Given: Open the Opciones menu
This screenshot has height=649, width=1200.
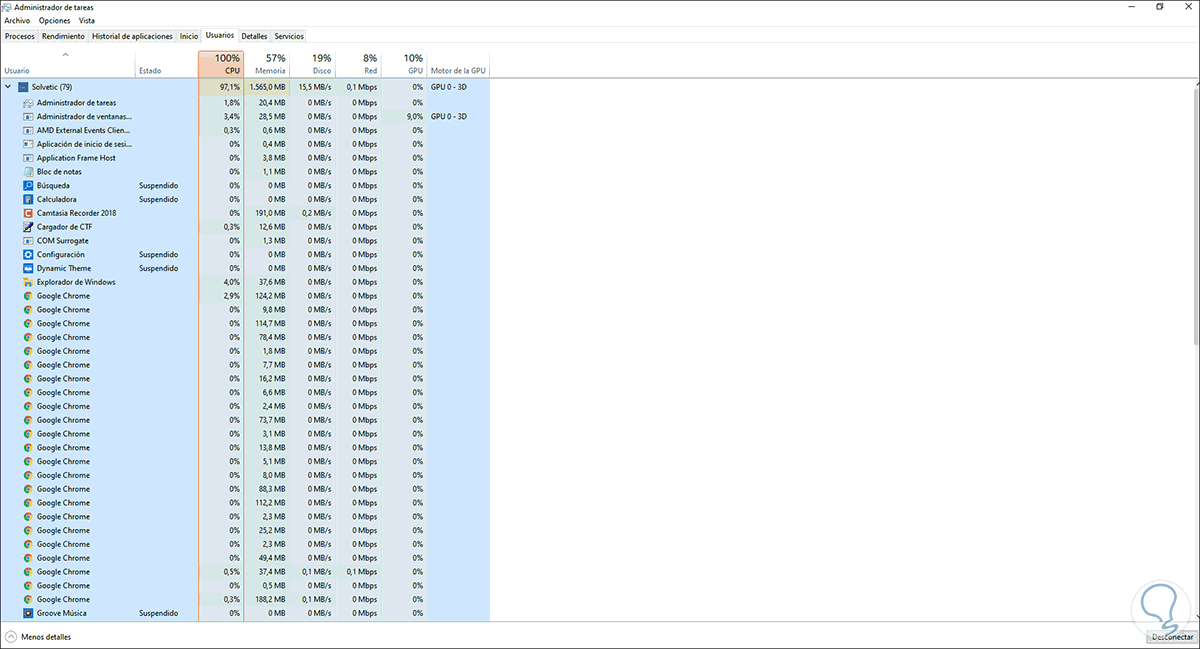Looking at the screenshot, I should [x=55, y=20].
